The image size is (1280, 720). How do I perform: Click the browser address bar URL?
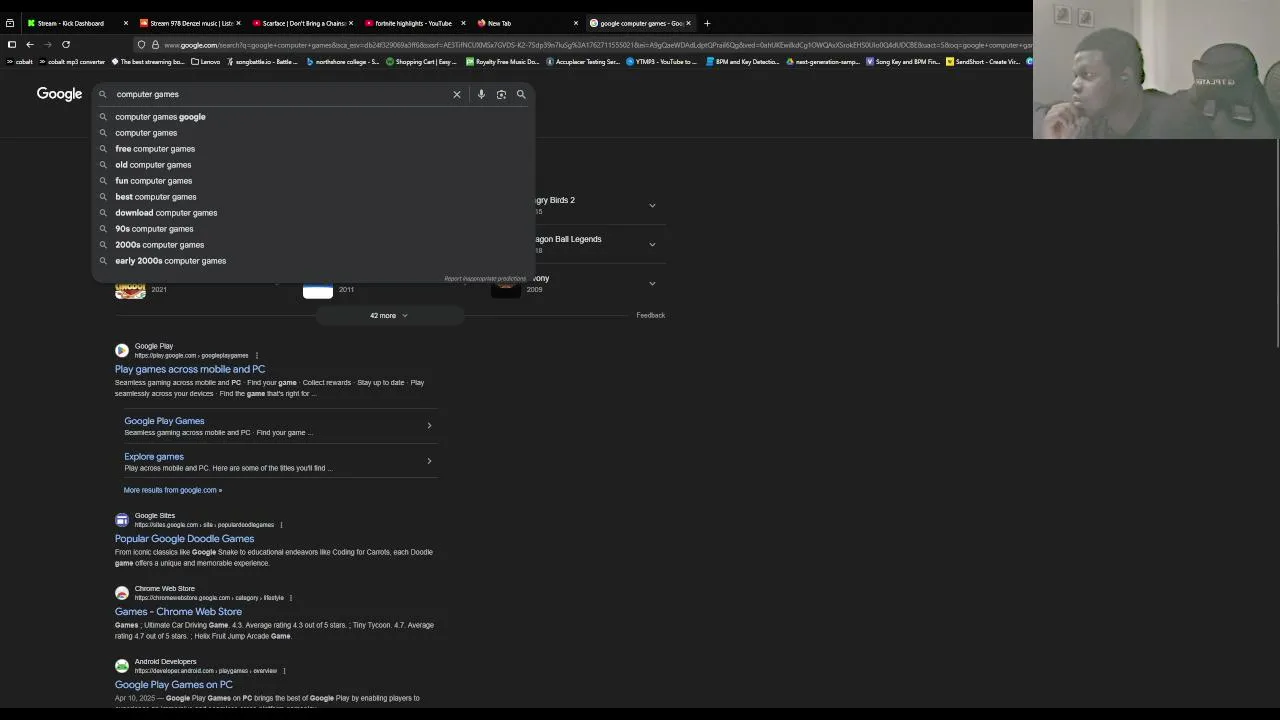point(596,44)
